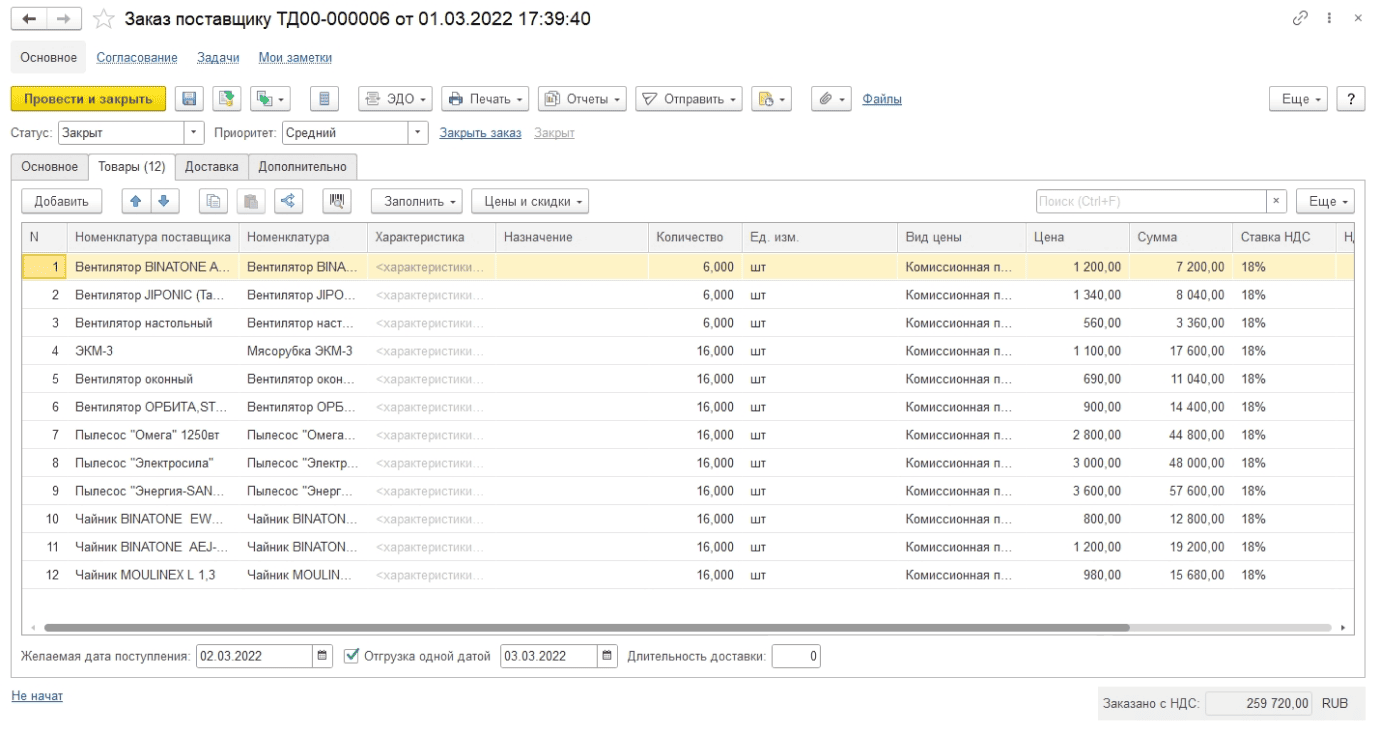Open the Задачи section link
This screenshot has width=1380, height=732.
coord(218,58)
